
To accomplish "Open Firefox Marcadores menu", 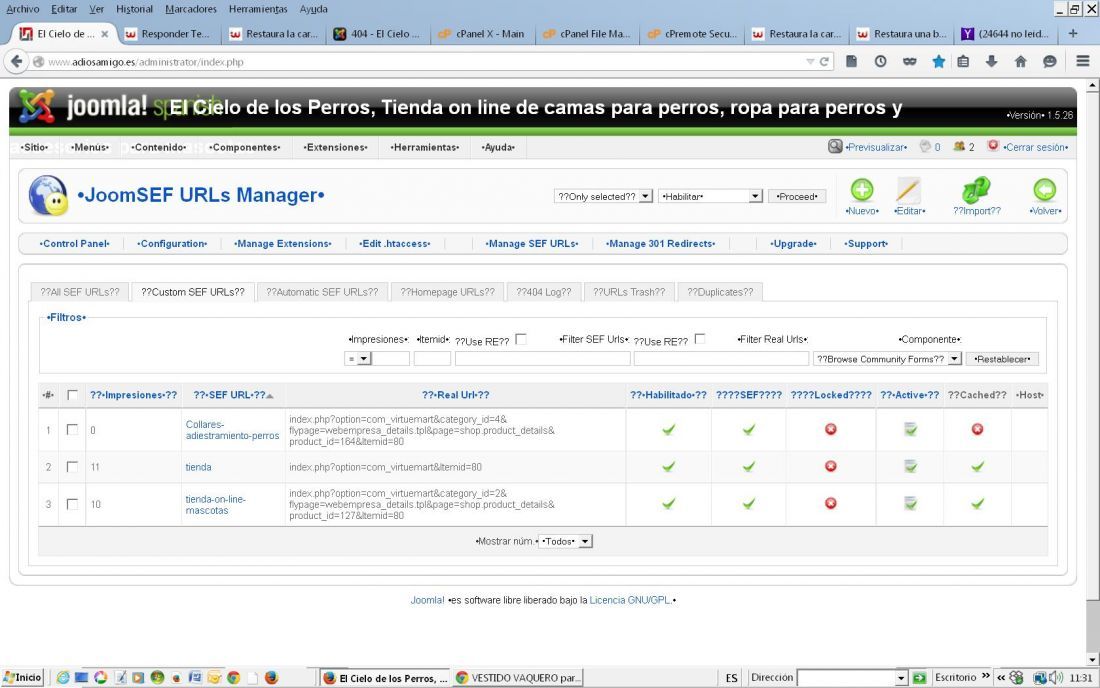I will [191, 9].
